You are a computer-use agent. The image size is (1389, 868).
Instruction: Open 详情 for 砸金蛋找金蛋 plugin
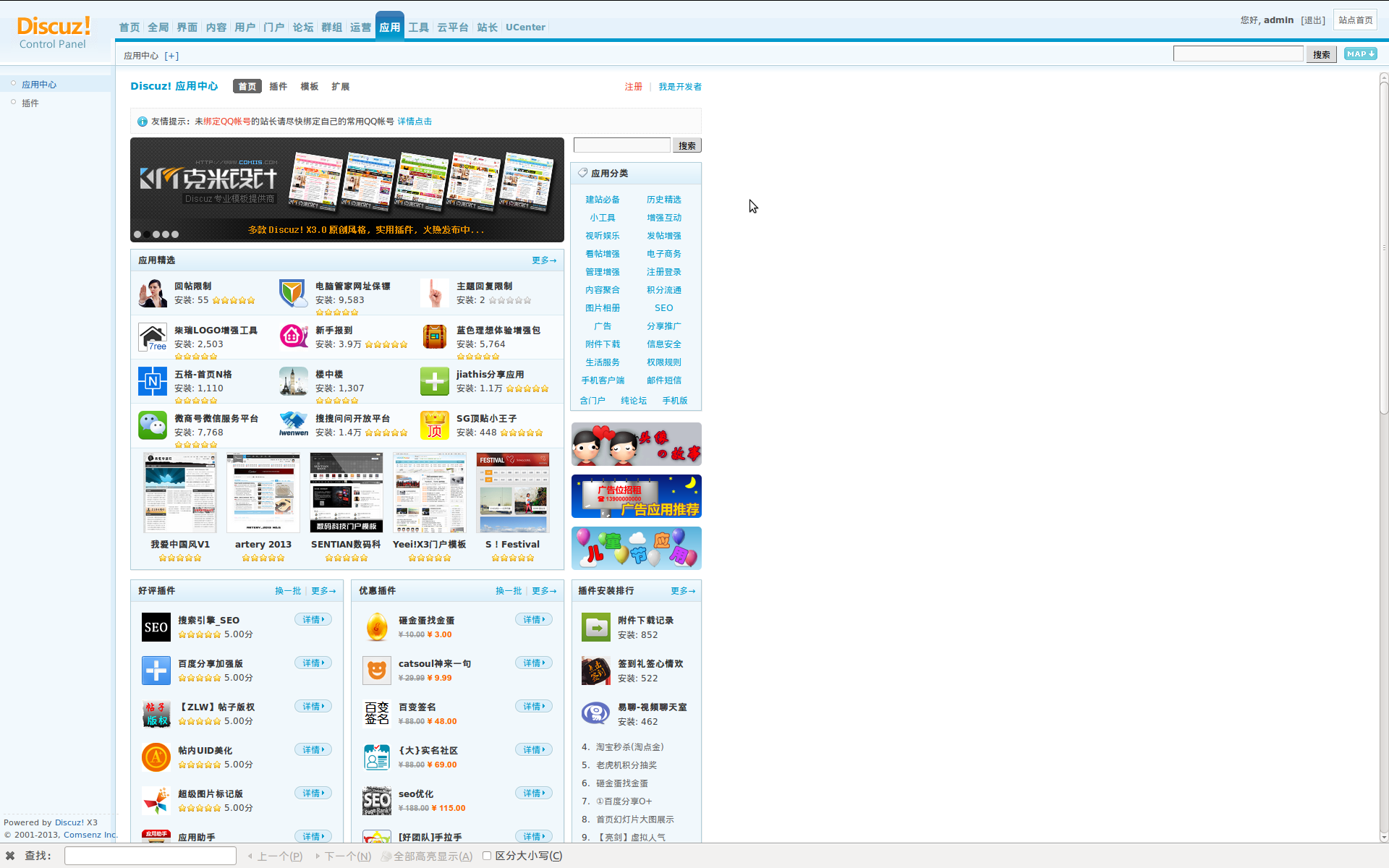click(534, 620)
